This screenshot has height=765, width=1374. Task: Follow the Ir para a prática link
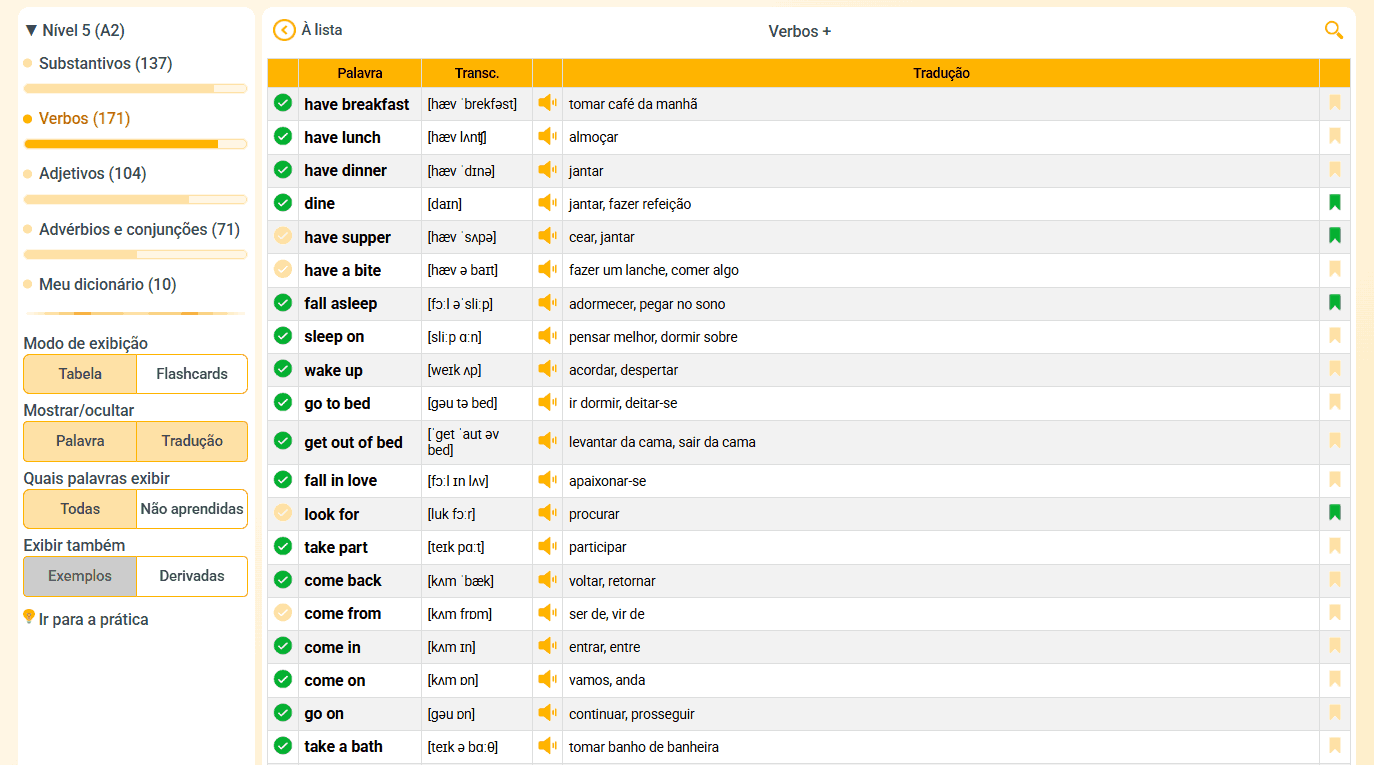[x=93, y=619]
